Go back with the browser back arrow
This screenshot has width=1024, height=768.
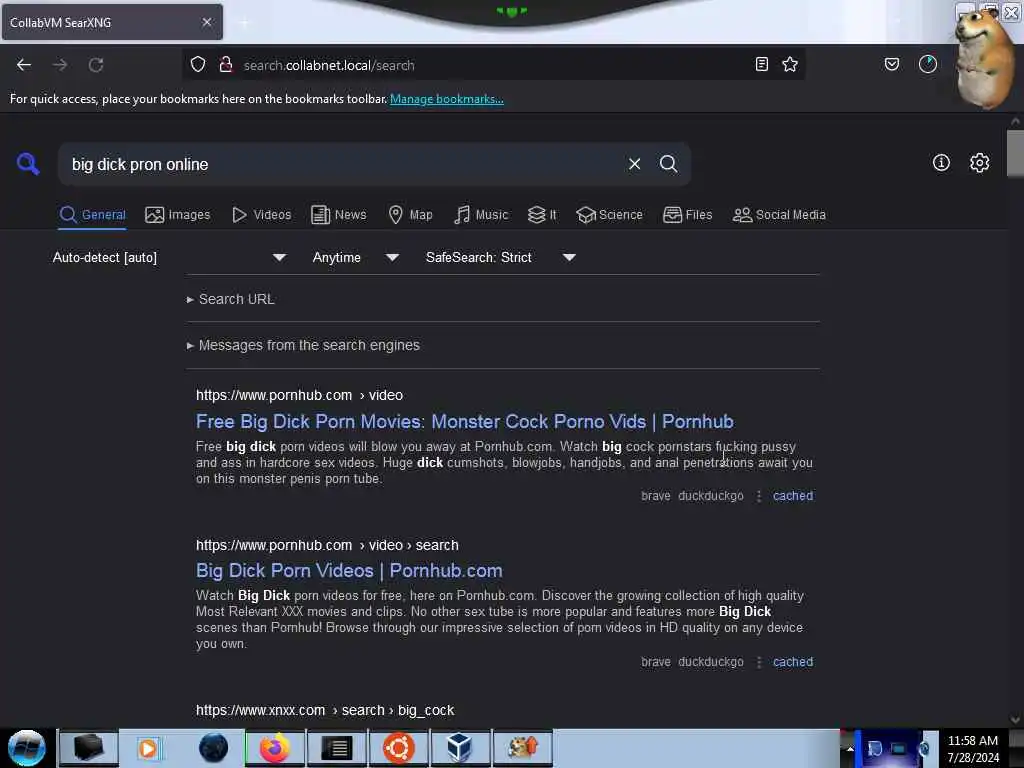24,65
